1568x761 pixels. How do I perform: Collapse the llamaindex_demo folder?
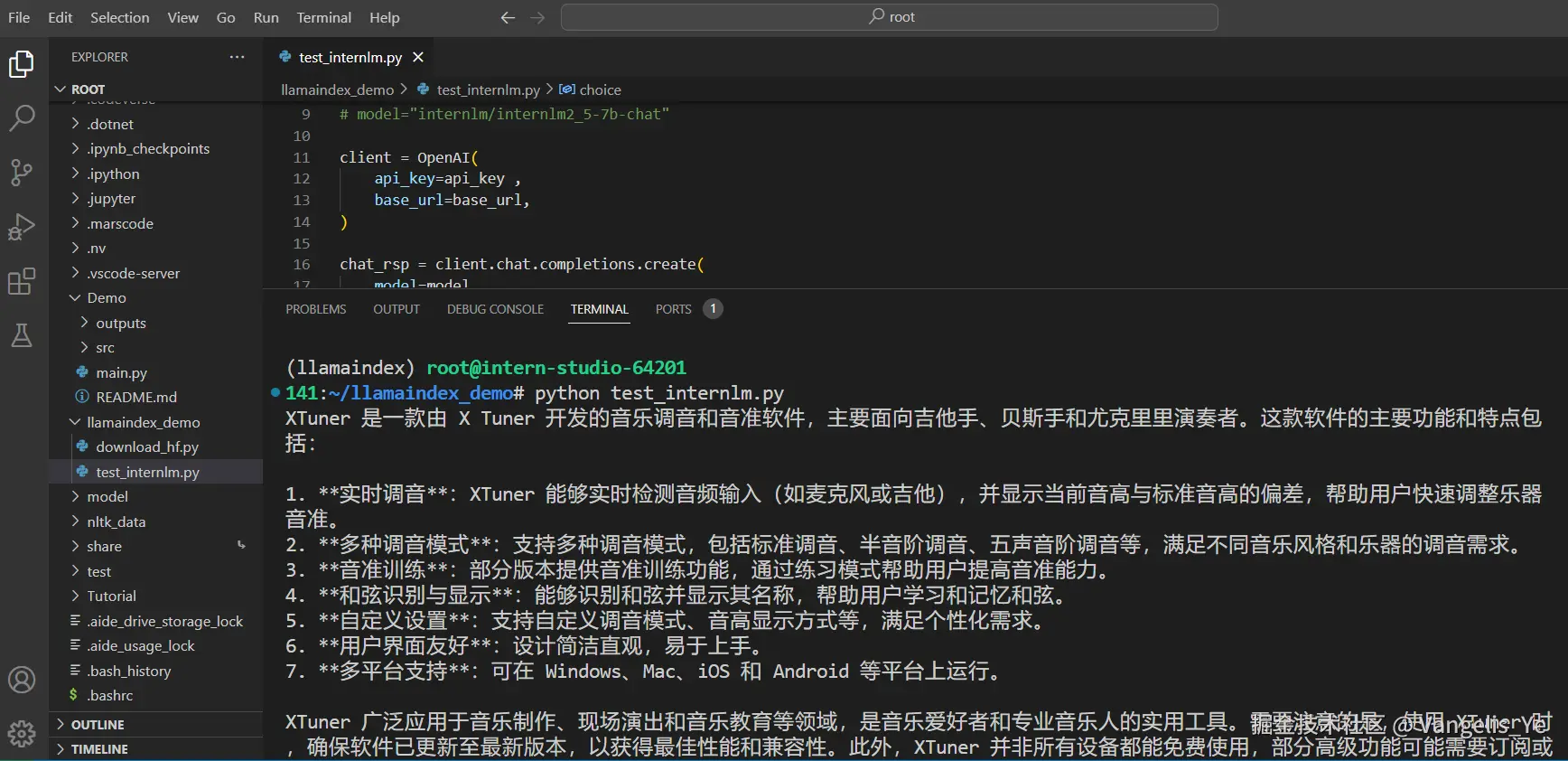point(75,422)
